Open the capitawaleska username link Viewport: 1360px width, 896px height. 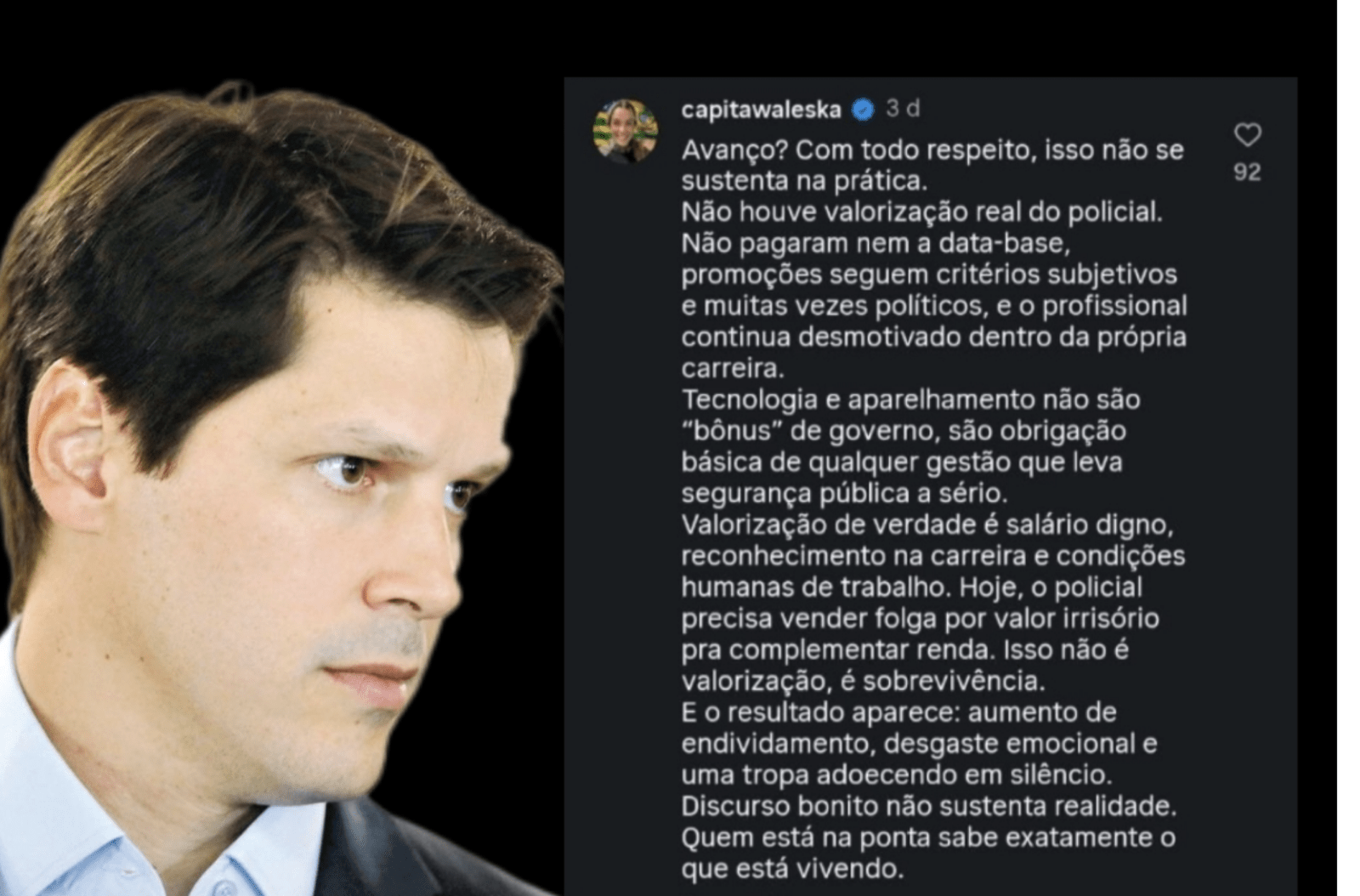point(761,110)
